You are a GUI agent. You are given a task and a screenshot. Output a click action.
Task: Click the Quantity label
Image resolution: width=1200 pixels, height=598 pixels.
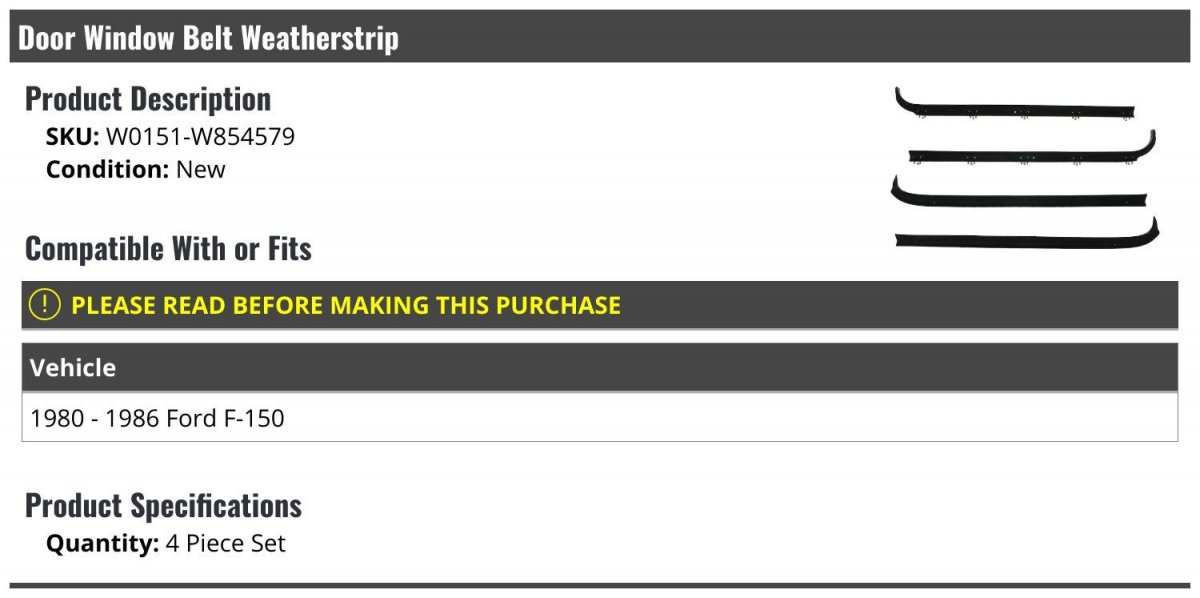(102, 544)
